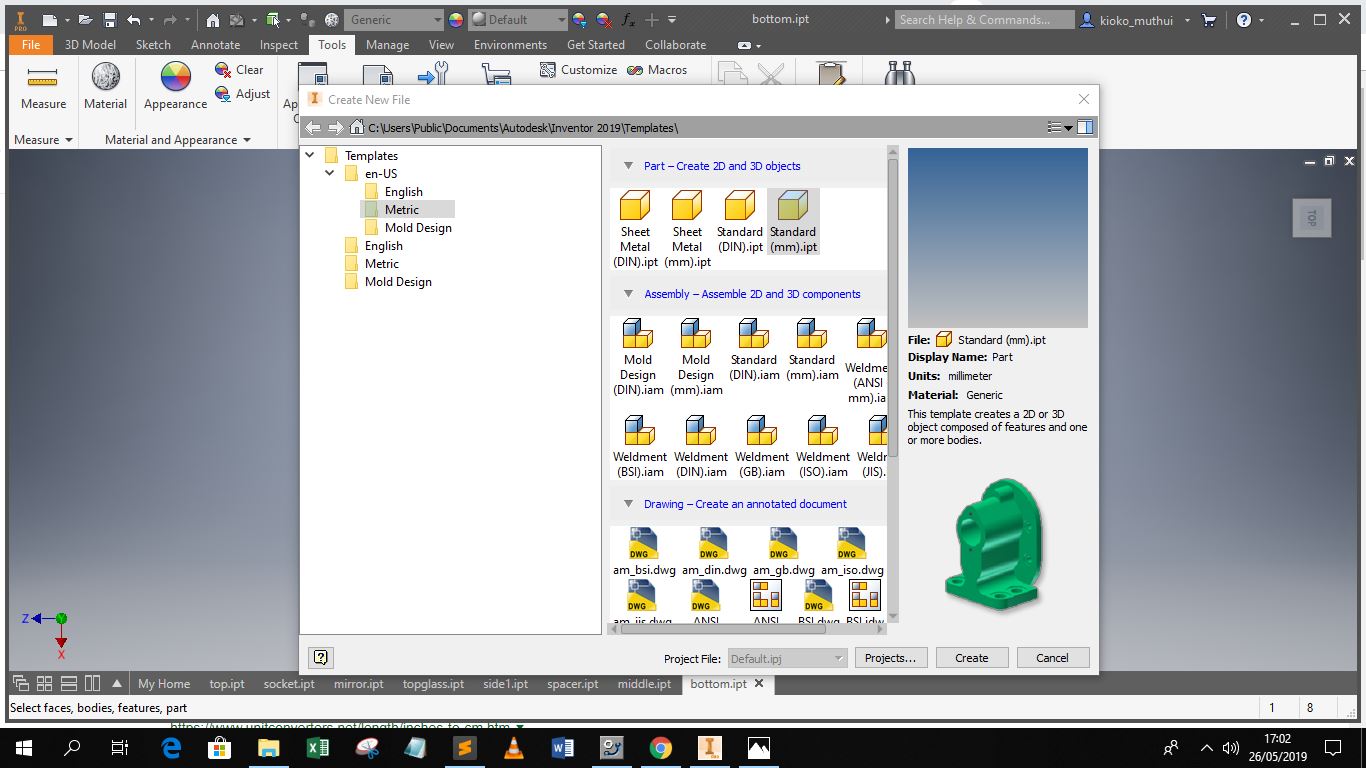Select the am_iso.dwg drawing template
Image resolution: width=1366 pixels, height=768 pixels.
852,553
